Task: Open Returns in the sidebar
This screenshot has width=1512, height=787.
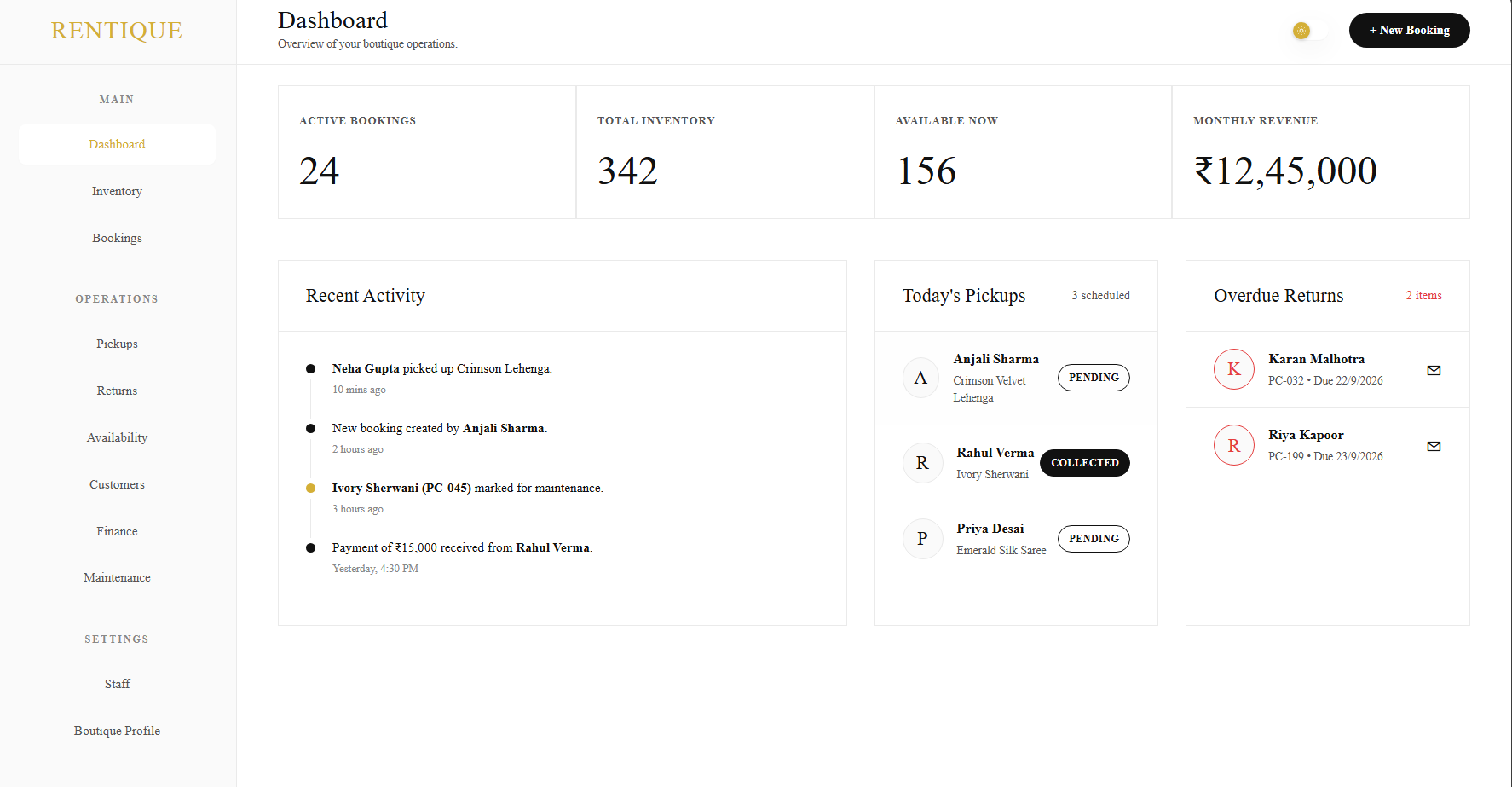Action: click(117, 391)
